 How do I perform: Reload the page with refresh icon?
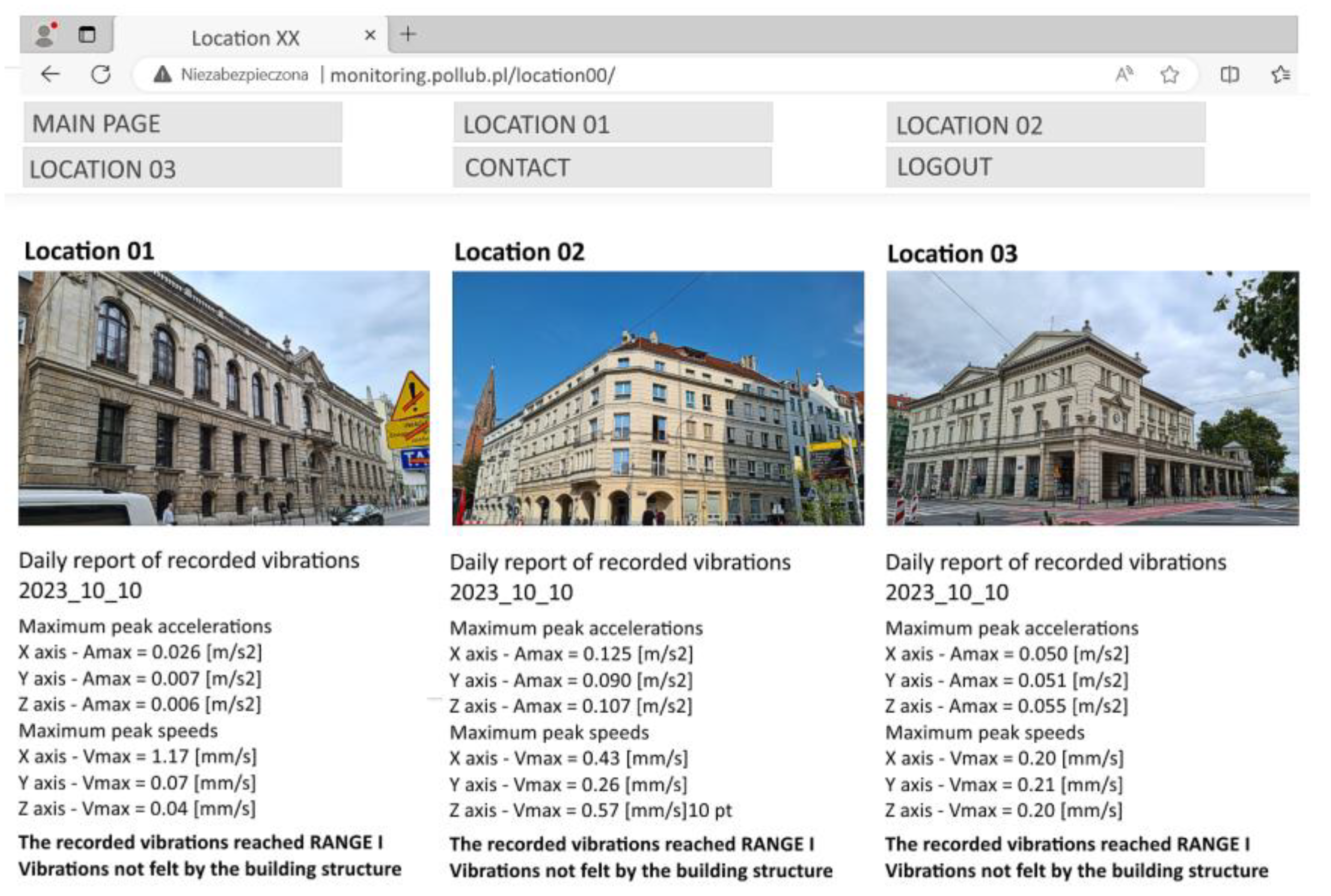[101, 74]
